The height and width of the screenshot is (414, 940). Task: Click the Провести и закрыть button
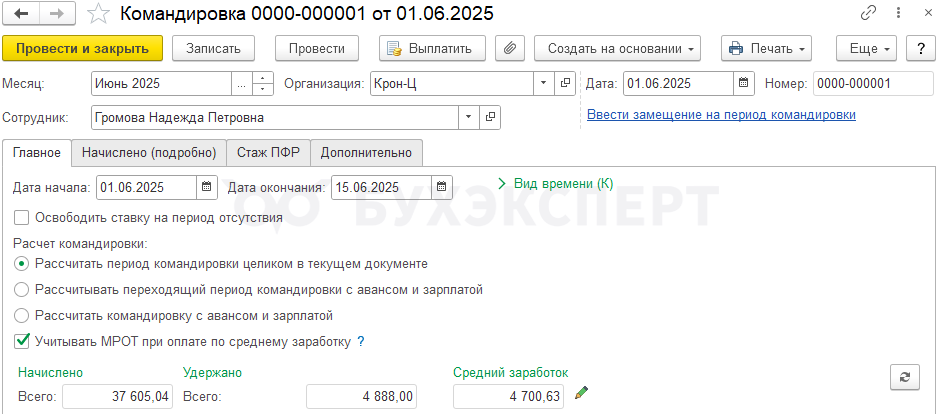(82, 48)
